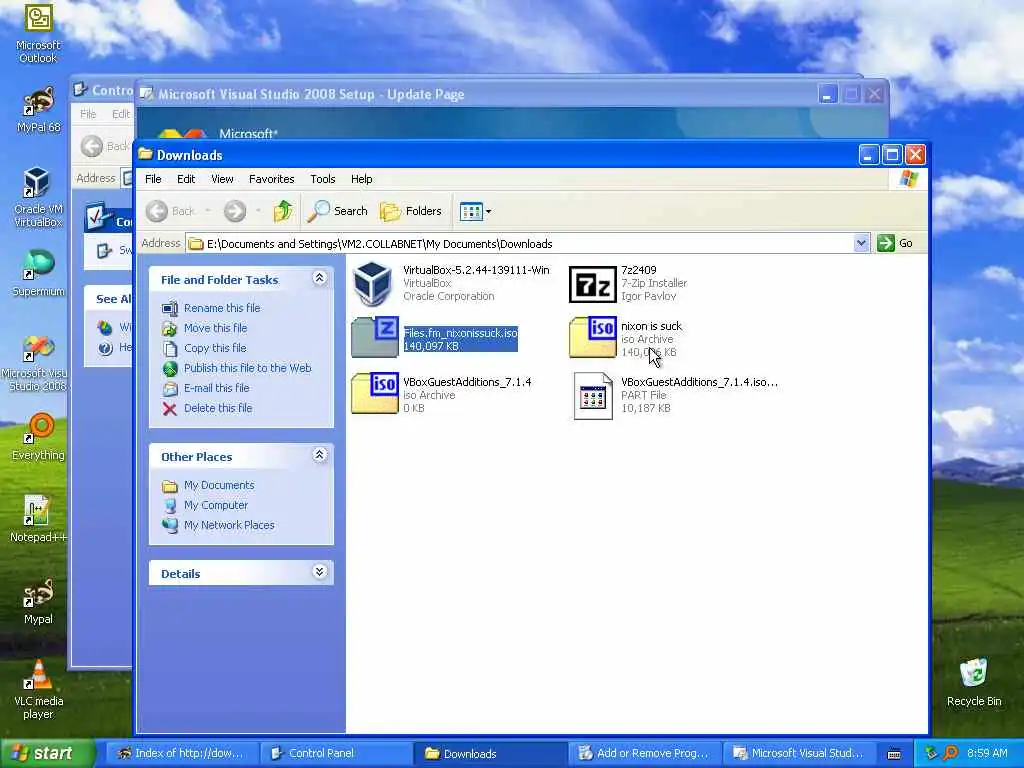Click the Up folder toolbar icon
Viewport: 1024px width, 768px height.
283,211
